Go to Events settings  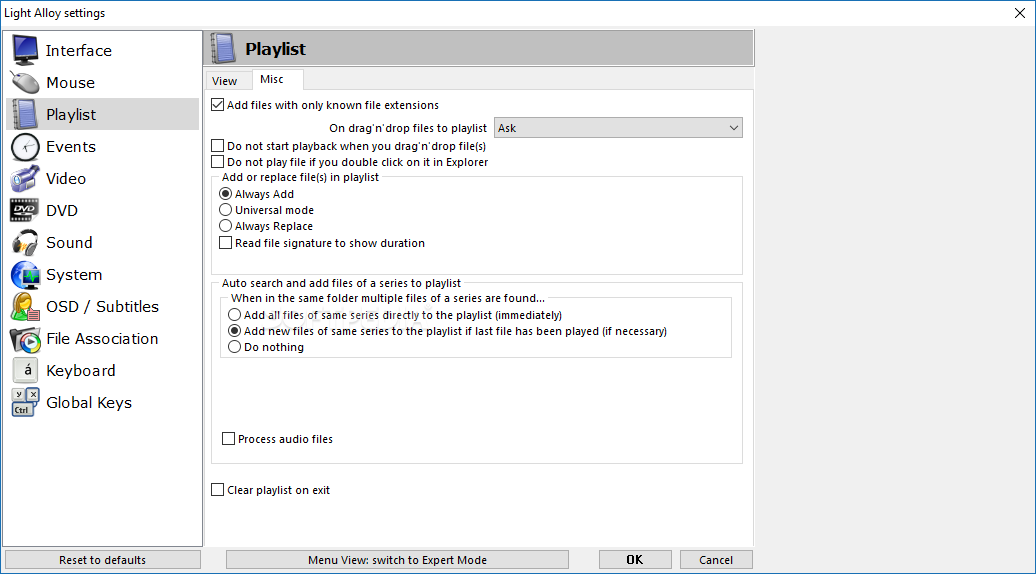tap(71, 147)
